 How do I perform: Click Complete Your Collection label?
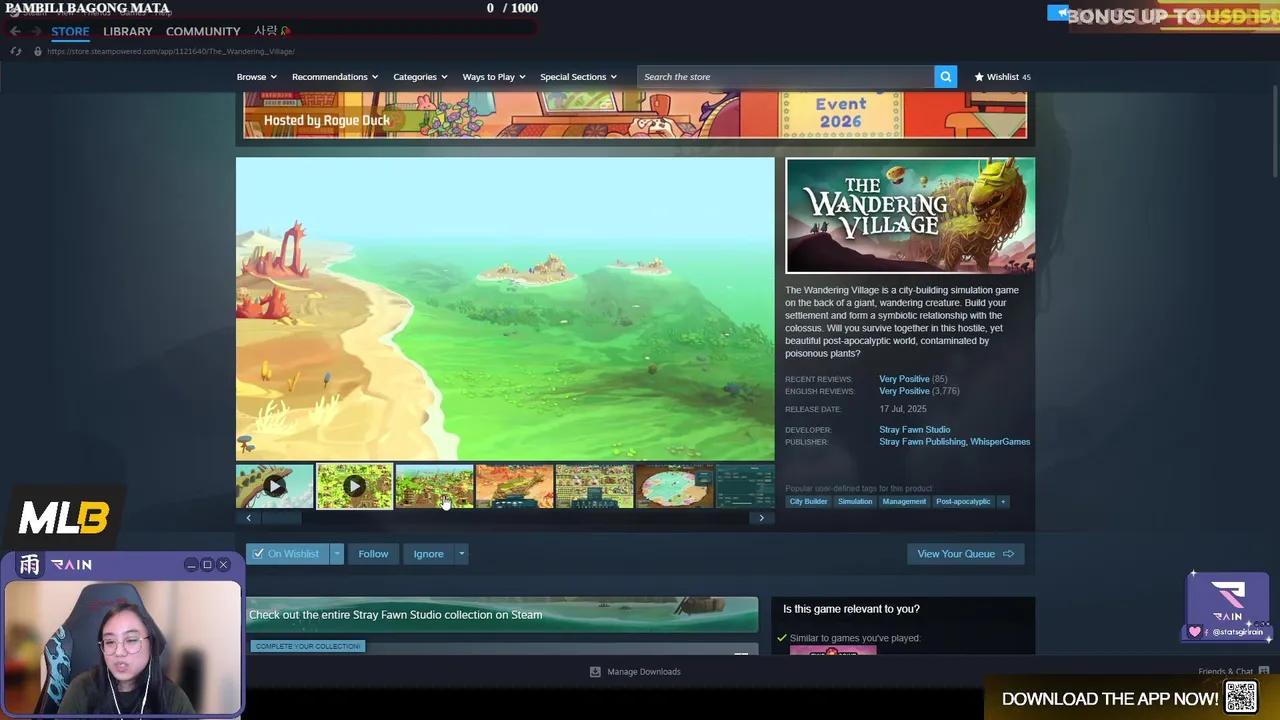307,646
